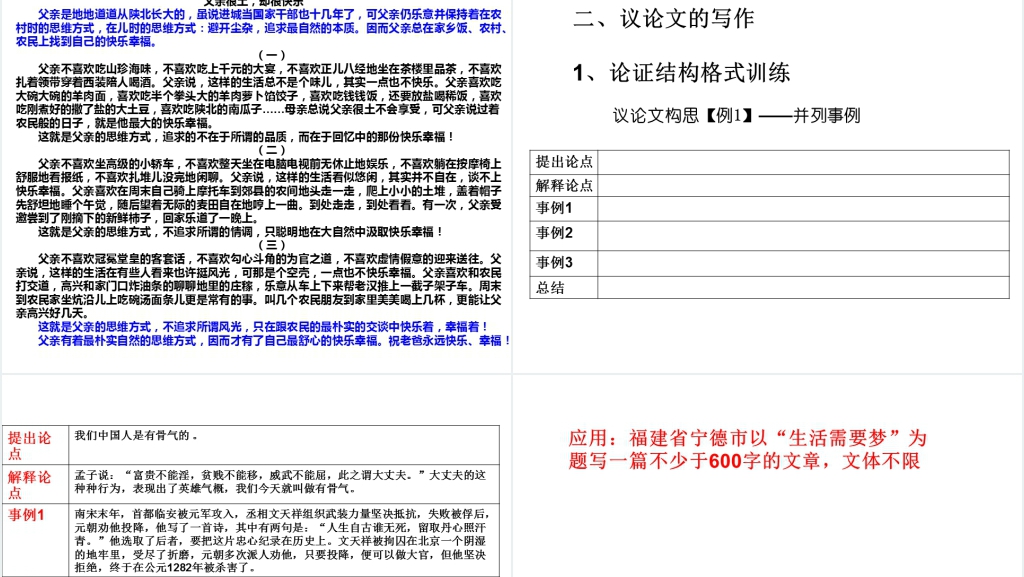Click the '解释论点' cell in the empty table

point(564,185)
